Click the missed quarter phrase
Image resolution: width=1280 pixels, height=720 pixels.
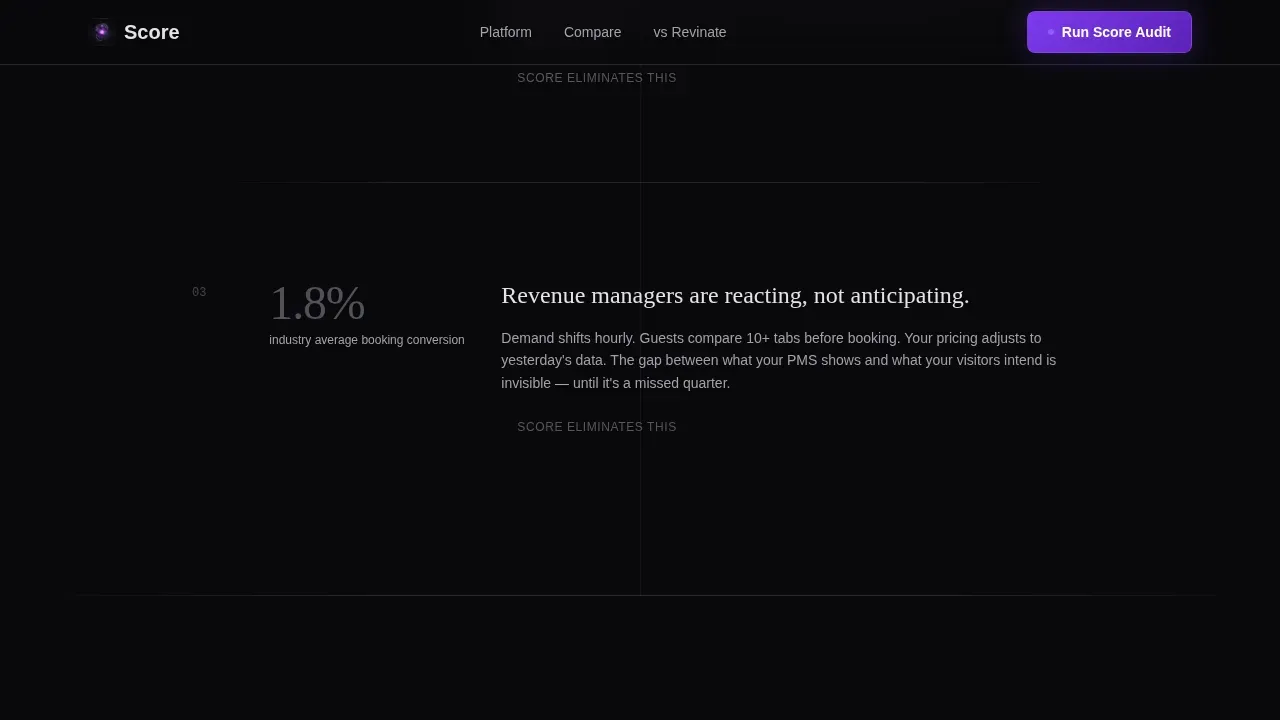(x=691, y=383)
